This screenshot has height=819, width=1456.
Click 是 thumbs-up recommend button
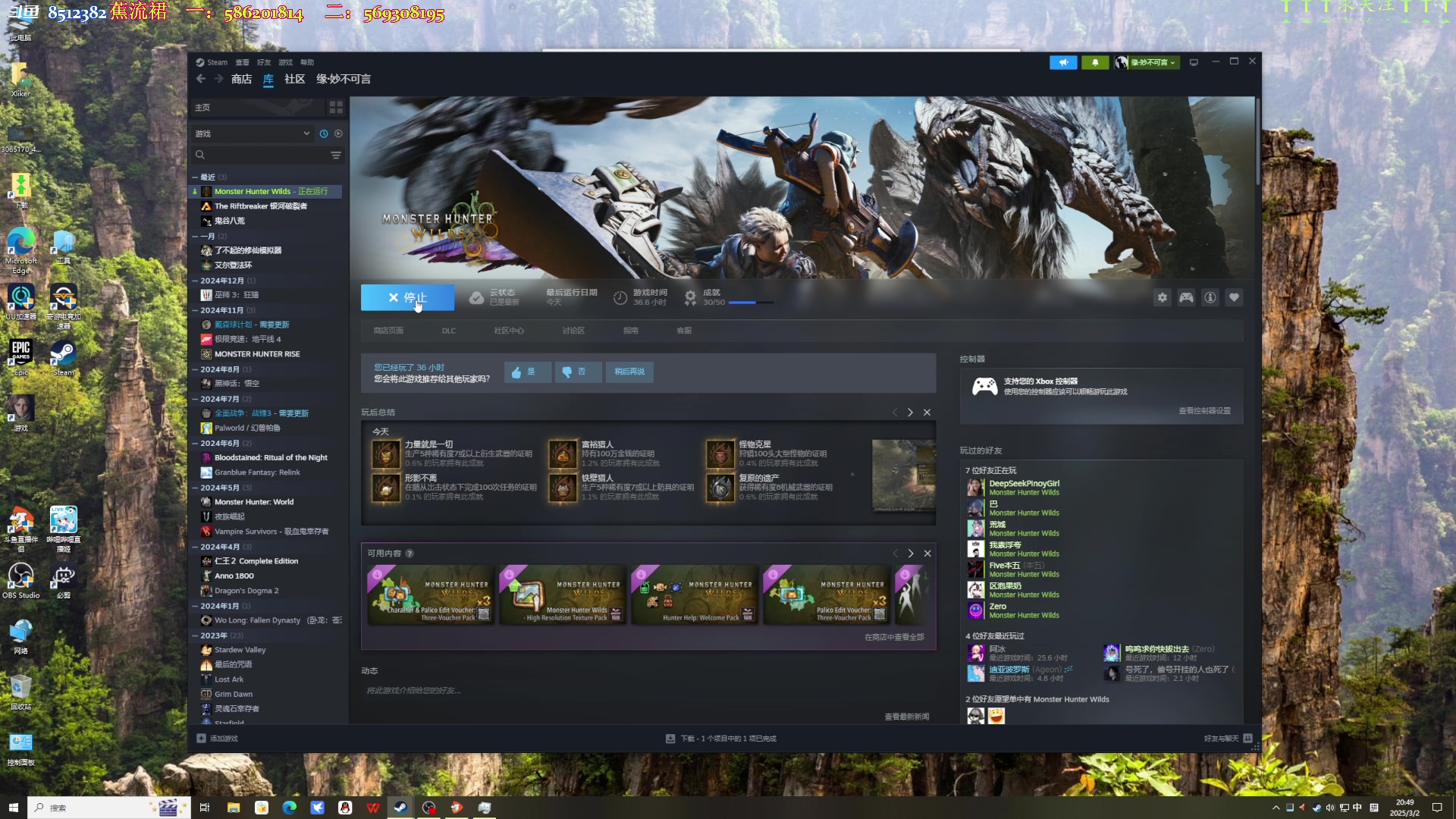tap(527, 372)
